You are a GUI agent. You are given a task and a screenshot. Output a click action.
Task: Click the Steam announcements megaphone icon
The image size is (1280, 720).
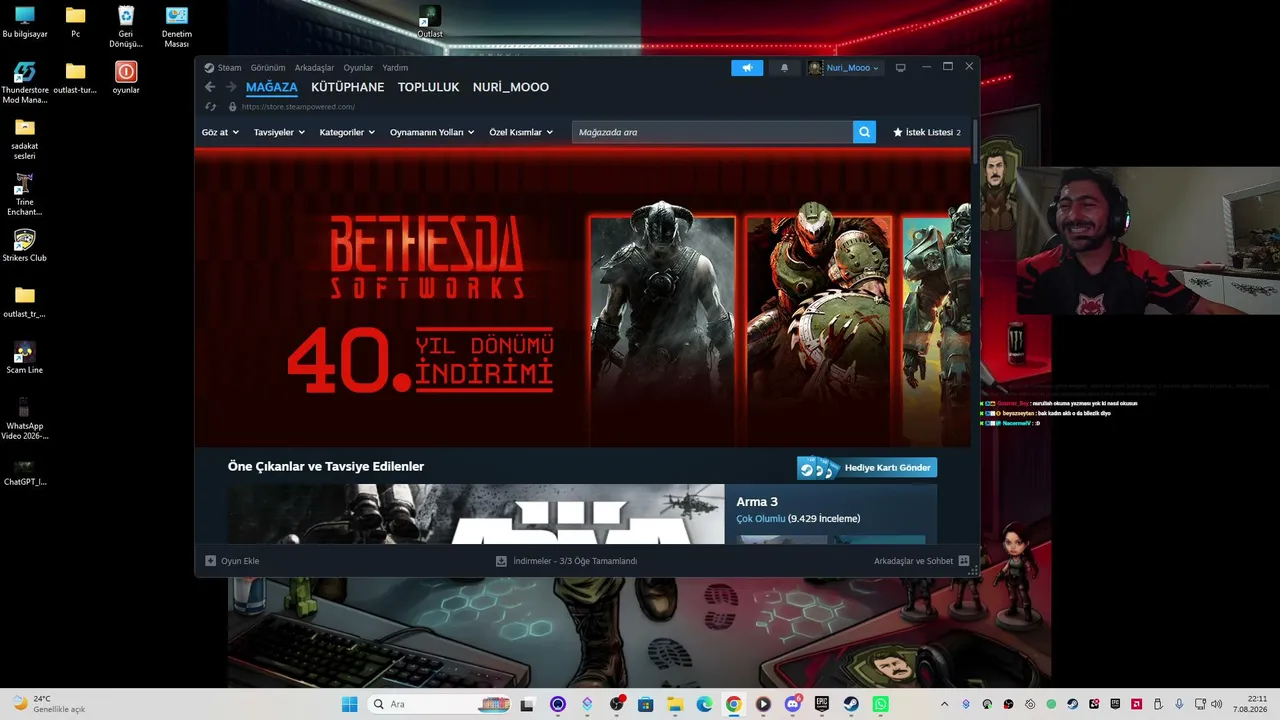tap(747, 68)
